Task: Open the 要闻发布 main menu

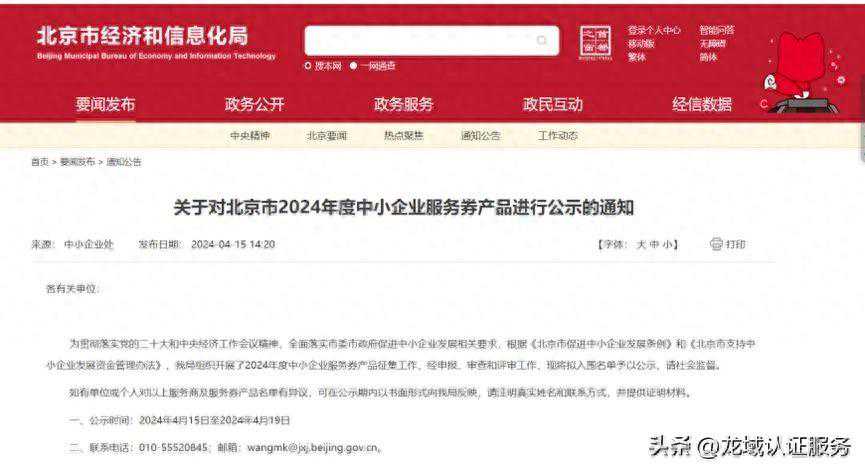Action: coord(105,104)
